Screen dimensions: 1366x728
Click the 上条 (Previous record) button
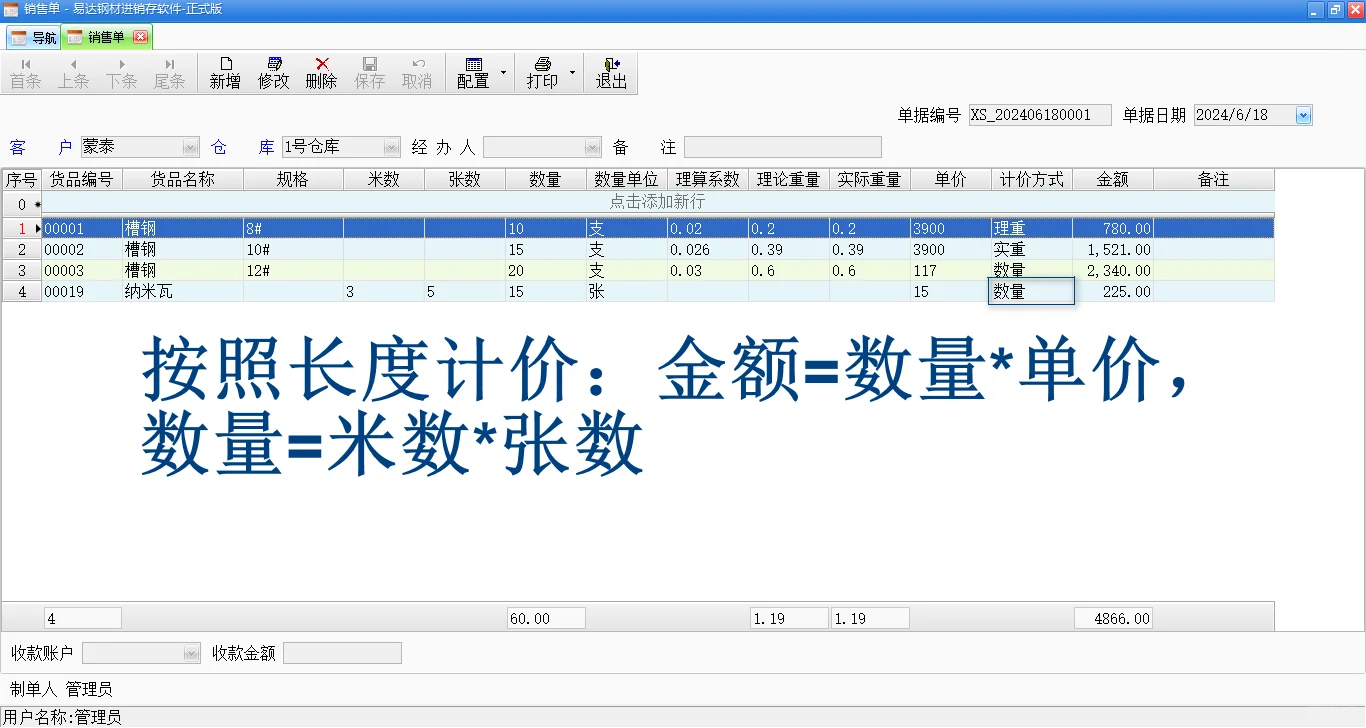click(73, 72)
